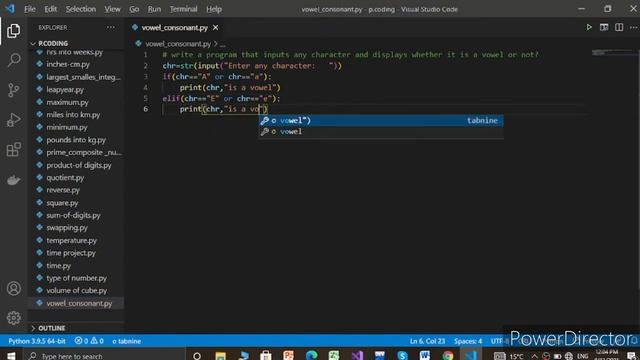Image resolution: width=640 pixels, height=360 pixels.
Task: Click vowel_consonant.py in the breadcrumb
Action: [x=178, y=44]
